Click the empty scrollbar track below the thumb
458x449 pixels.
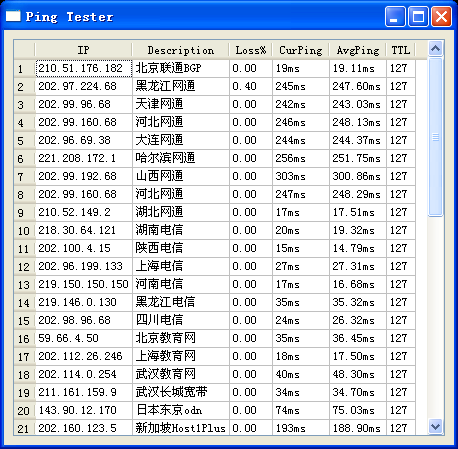click(x=435, y=318)
